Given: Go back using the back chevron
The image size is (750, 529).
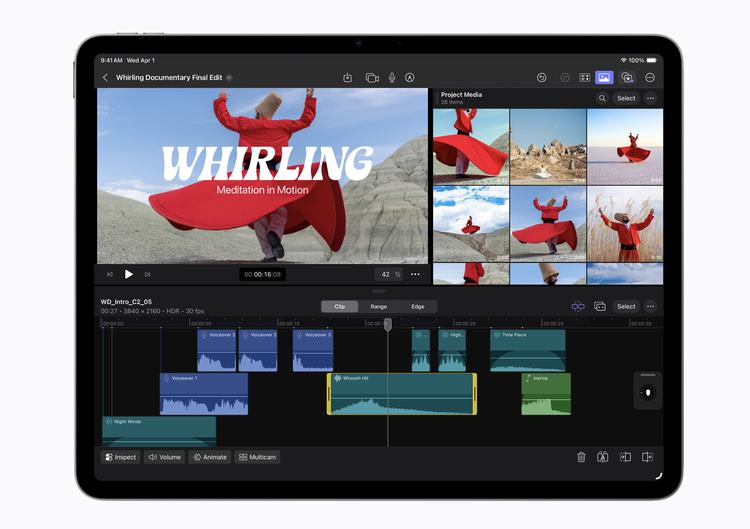Looking at the screenshot, I should tap(105, 77).
